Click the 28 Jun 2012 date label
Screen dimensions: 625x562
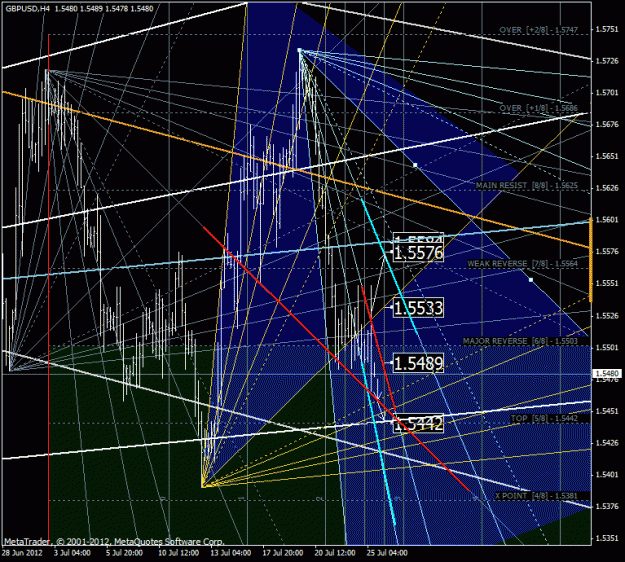[22, 553]
